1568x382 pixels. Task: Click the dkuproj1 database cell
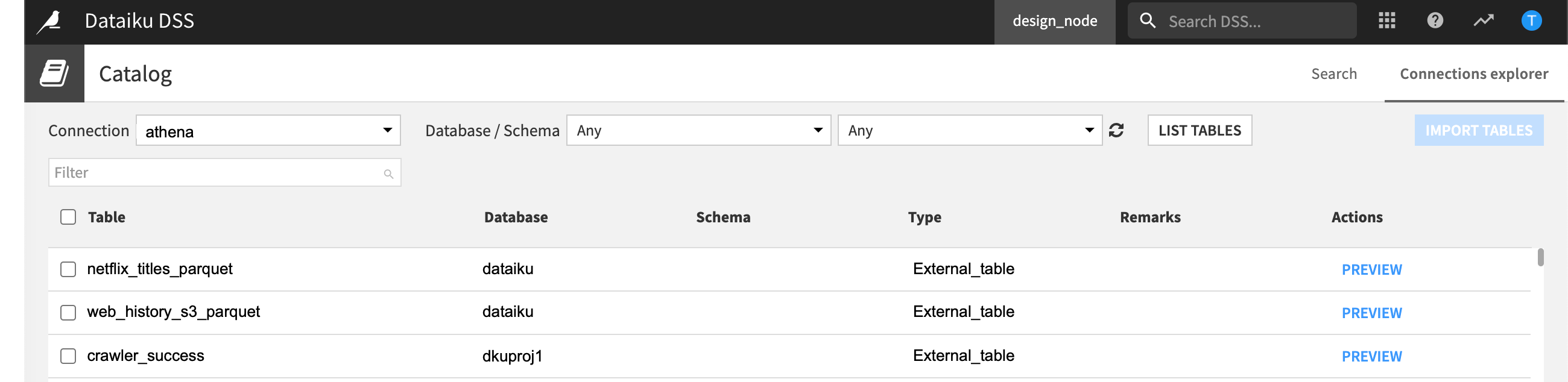(512, 356)
